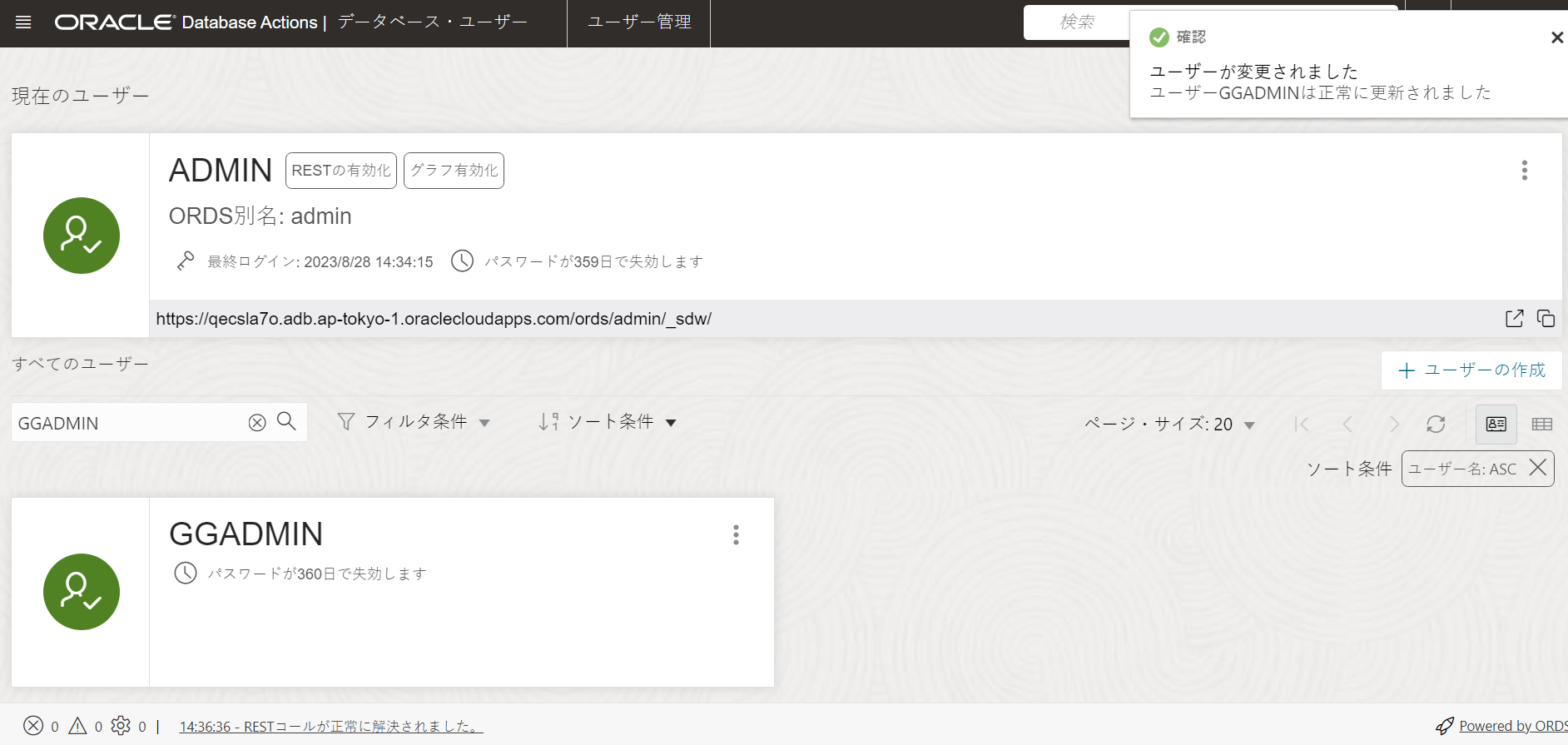Click ADMIN password expiry clock icon
This screenshot has width=1568, height=745.
tap(462, 261)
